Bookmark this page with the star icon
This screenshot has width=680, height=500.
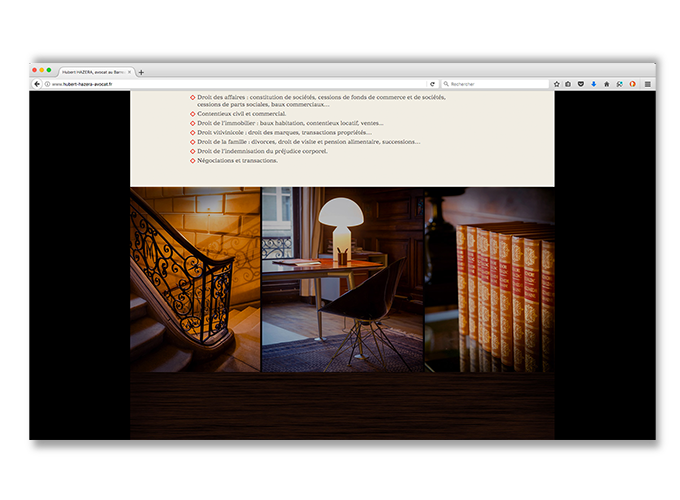(x=557, y=84)
